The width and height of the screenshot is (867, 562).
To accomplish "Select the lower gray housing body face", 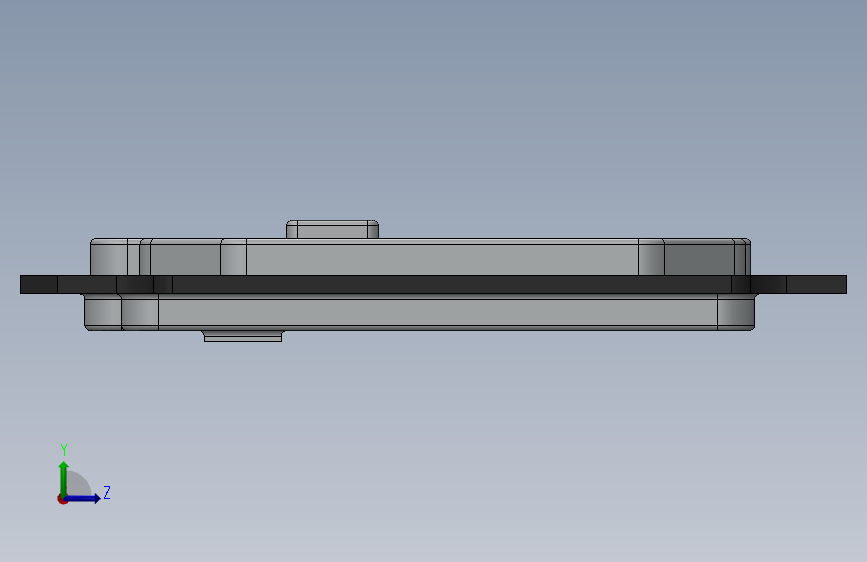I will click(x=437, y=313).
